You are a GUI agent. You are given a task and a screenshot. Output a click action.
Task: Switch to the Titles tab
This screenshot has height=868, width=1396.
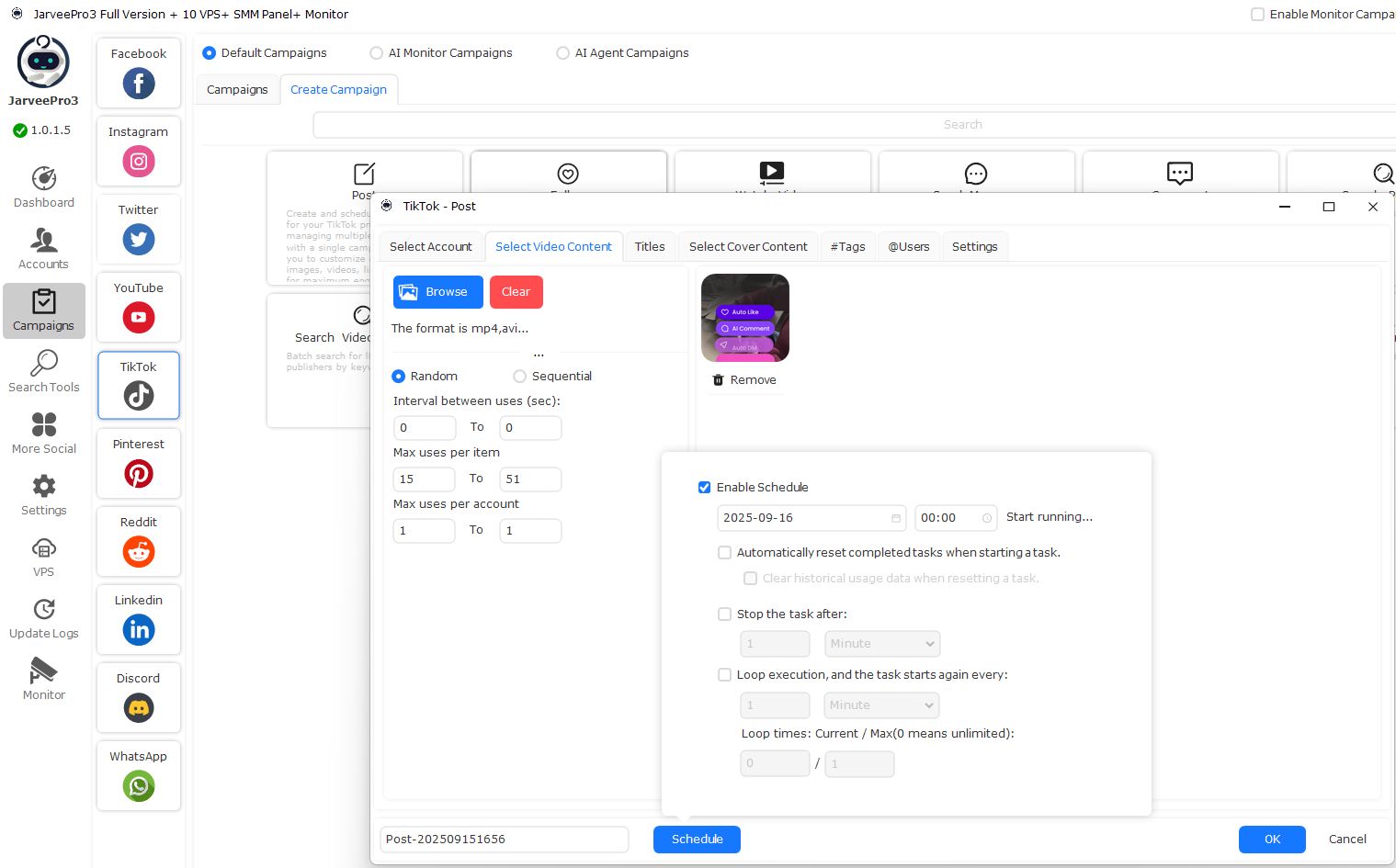click(650, 247)
